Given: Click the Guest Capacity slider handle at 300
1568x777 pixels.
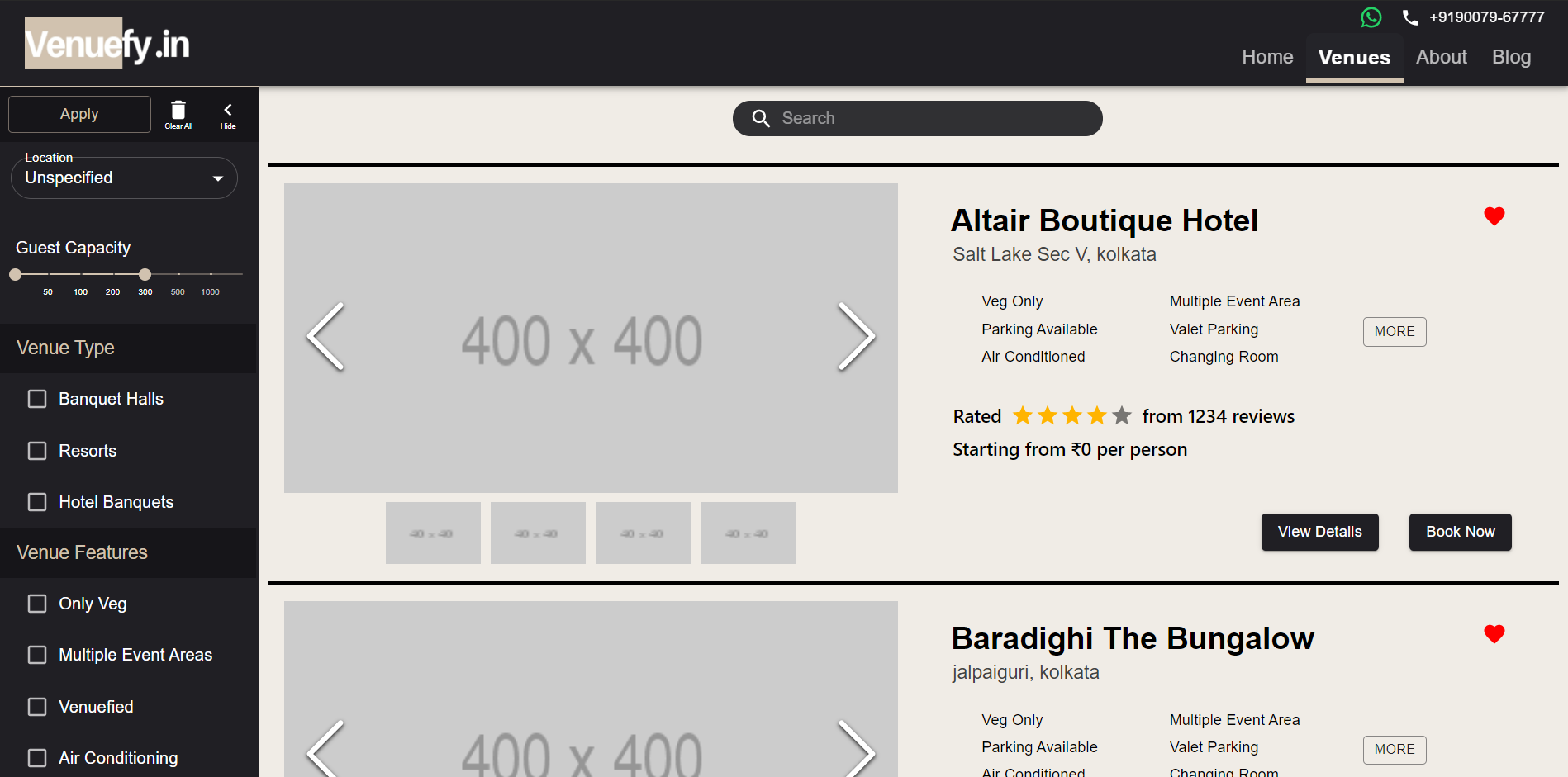Looking at the screenshot, I should [145, 274].
